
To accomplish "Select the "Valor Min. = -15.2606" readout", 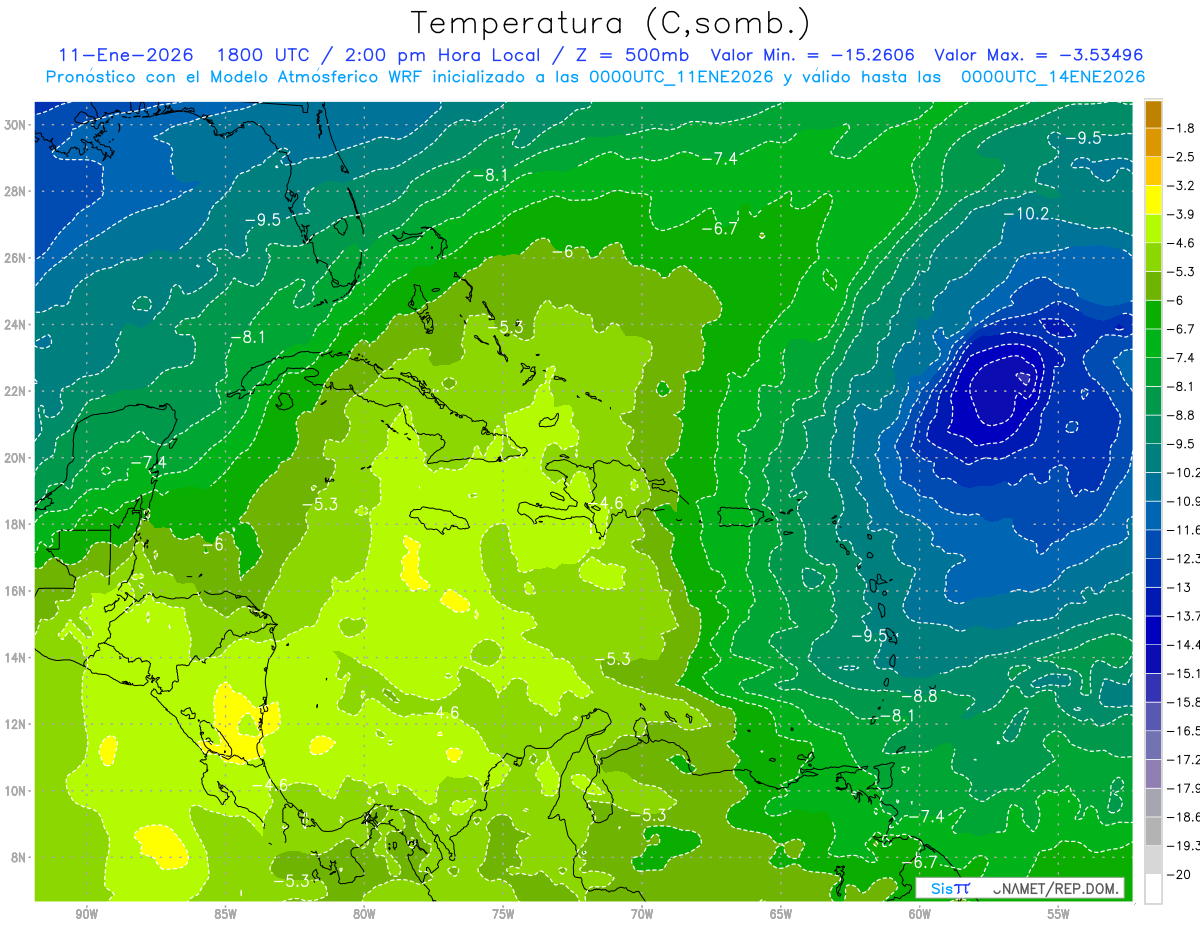I will point(812,55).
